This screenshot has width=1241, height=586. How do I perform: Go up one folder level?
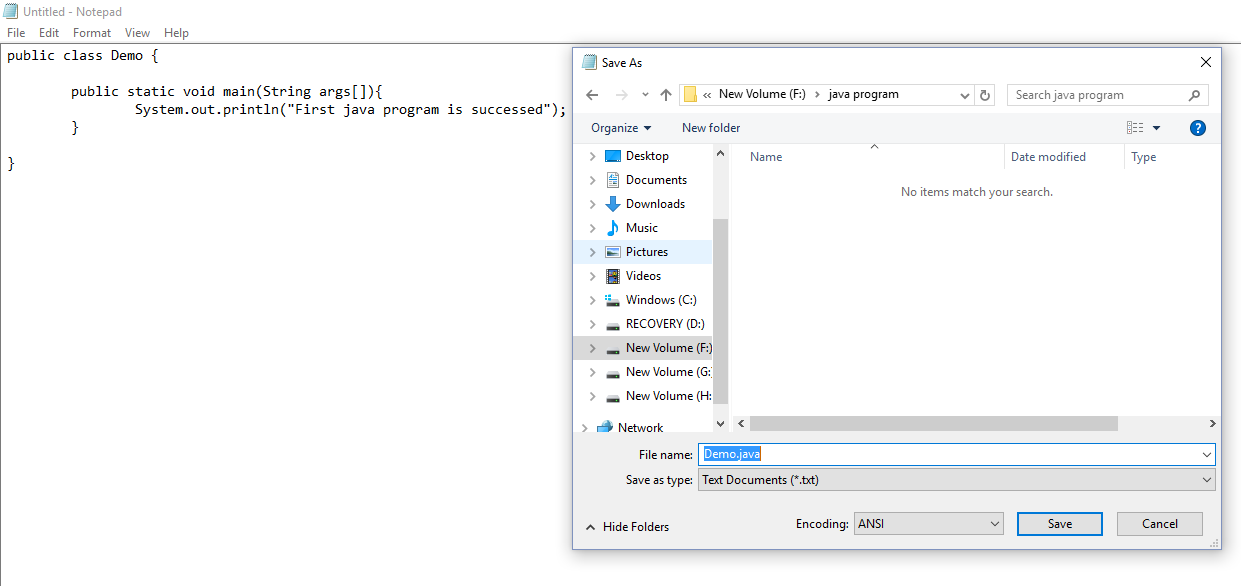tap(666, 94)
